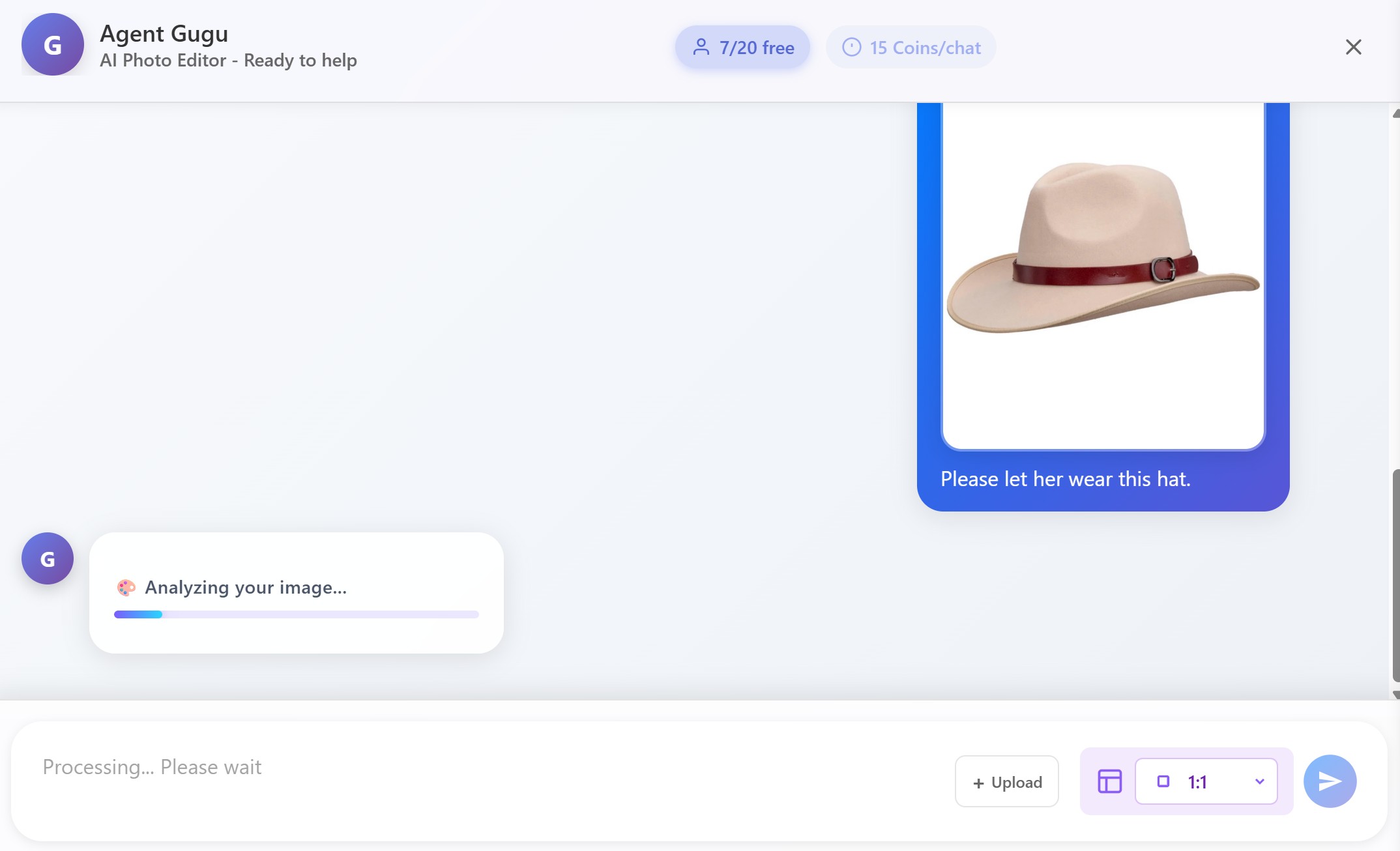
Task: Click the palette emoji in analyzing message
Action: point(126,588)
